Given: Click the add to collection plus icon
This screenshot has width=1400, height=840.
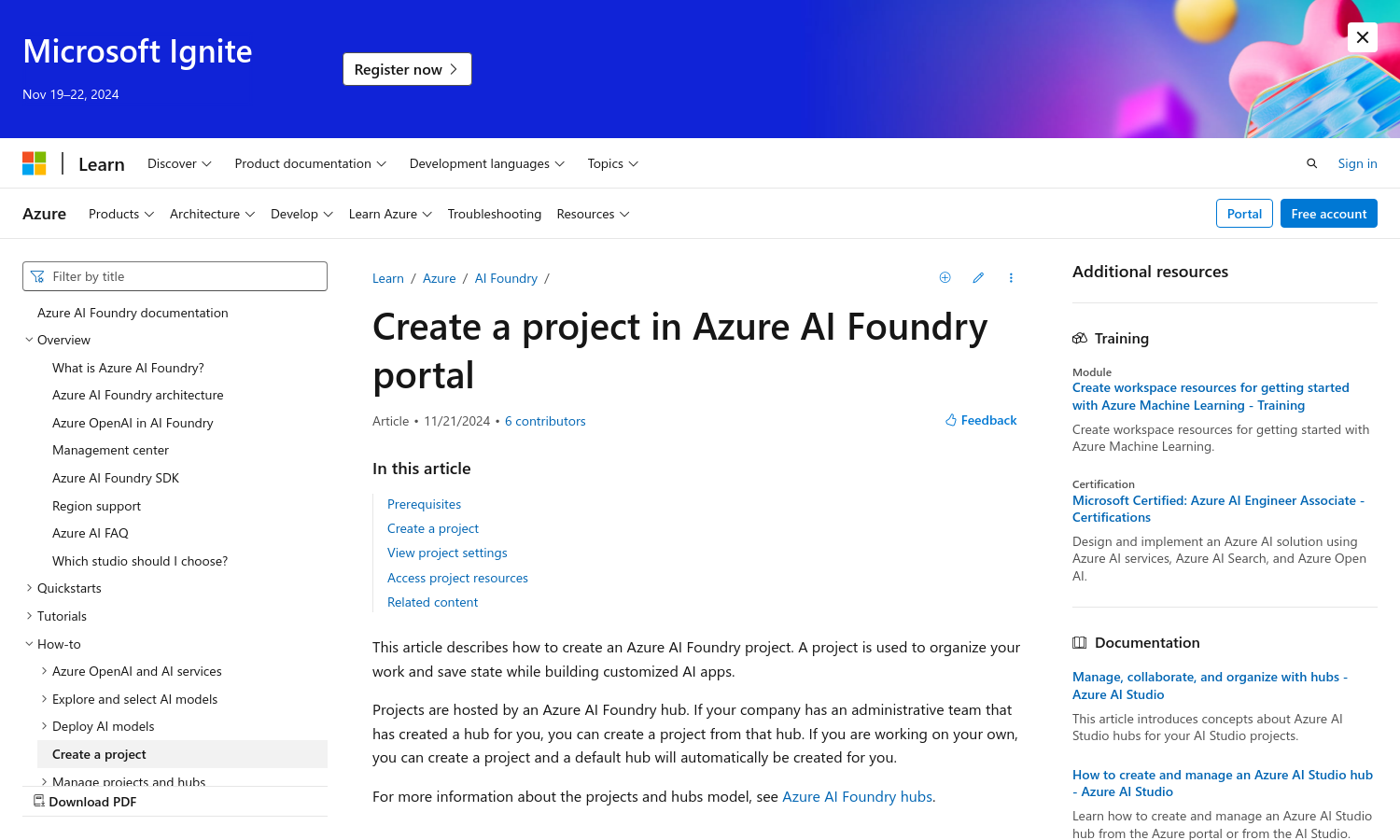Looking at the screenshot, I should [x=945, y=277].
